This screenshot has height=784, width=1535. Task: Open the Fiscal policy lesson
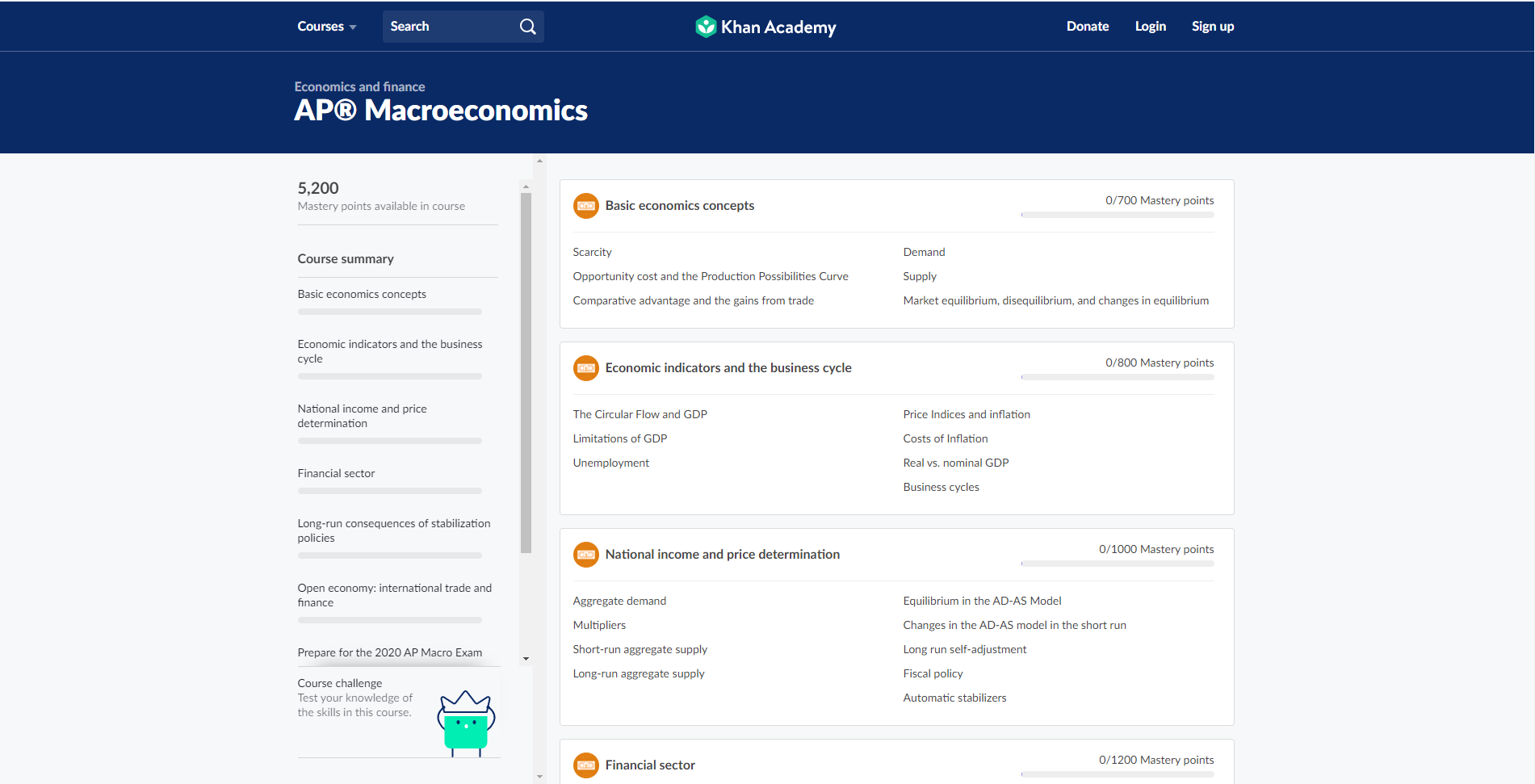pyautogui.click(x=933, y=673)
